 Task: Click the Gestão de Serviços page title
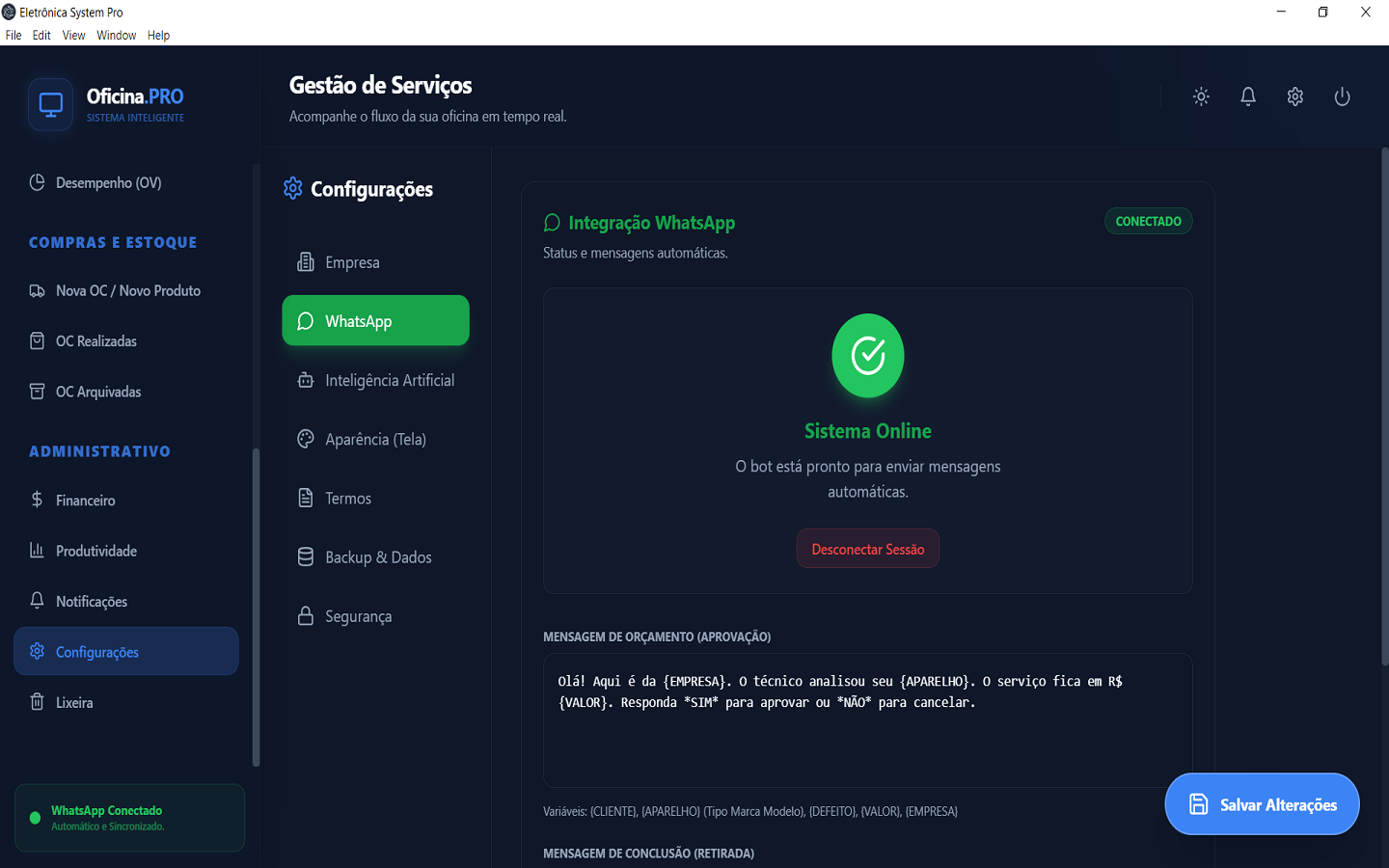pyautogui.click(x=381, y=85)
